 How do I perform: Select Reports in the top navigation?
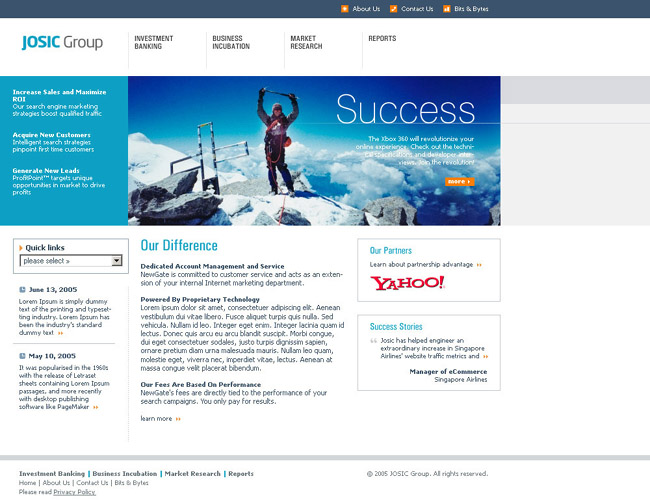point(382,38)
